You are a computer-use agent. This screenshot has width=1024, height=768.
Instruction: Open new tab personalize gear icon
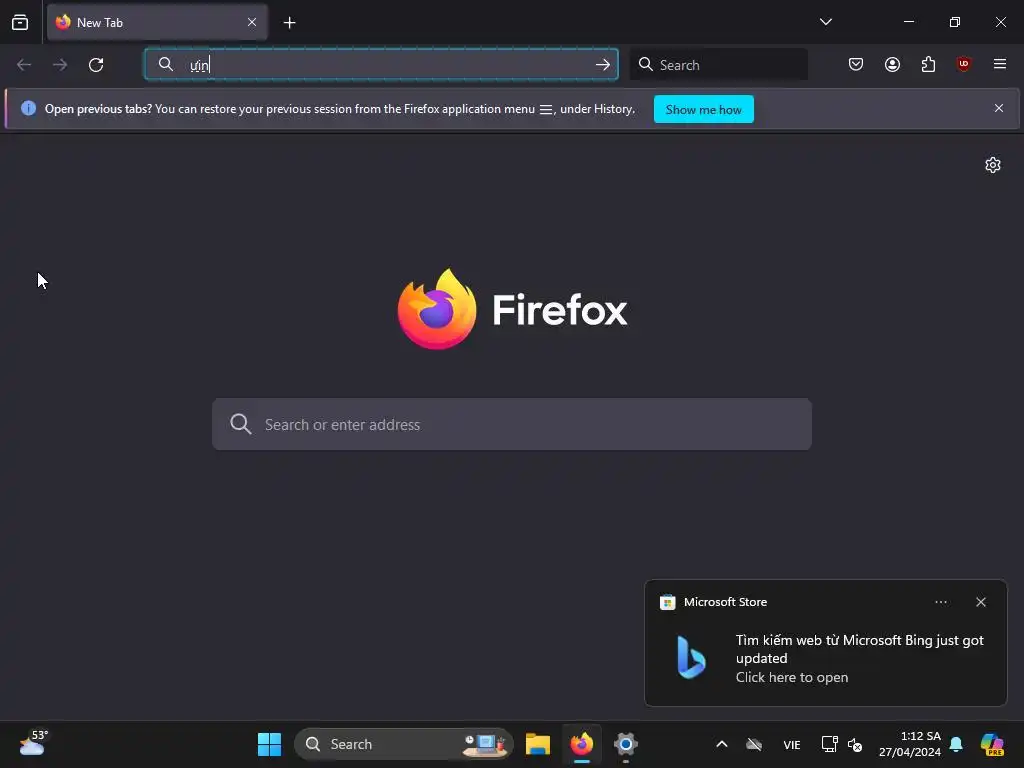coord(993,165)
